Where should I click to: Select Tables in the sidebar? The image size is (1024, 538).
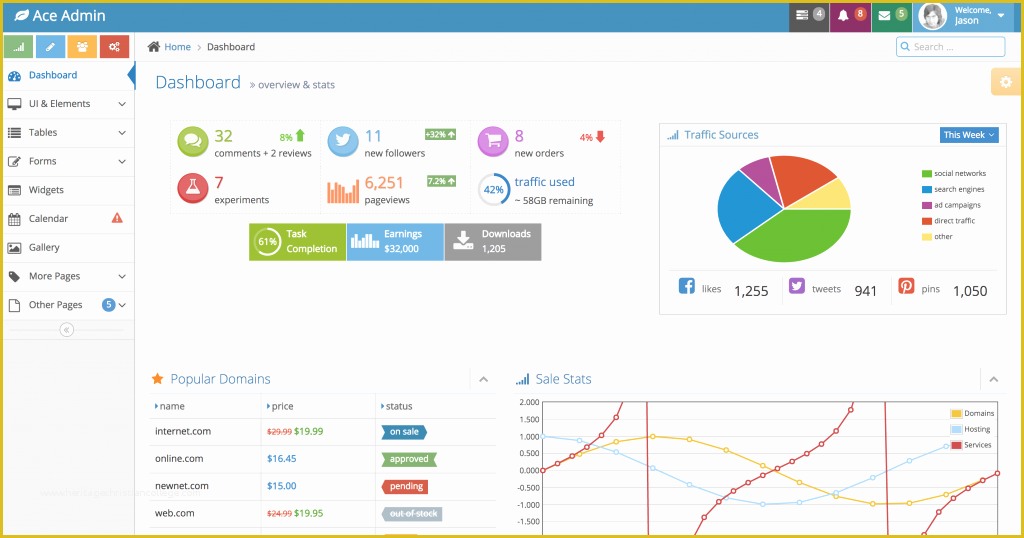[68, 133]
